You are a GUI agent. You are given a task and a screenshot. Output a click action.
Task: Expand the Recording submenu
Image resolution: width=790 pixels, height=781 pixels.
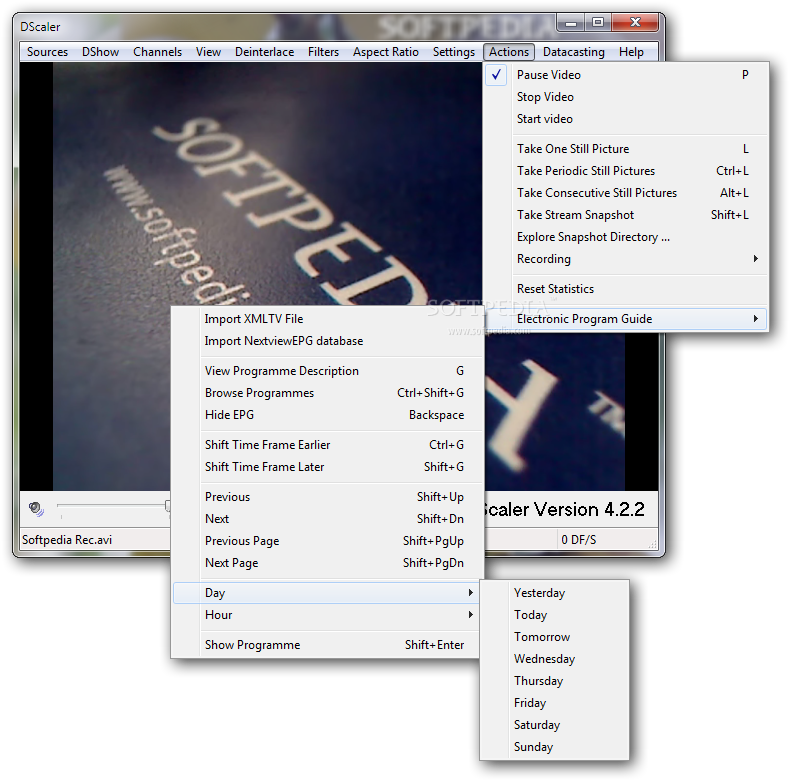626,259
